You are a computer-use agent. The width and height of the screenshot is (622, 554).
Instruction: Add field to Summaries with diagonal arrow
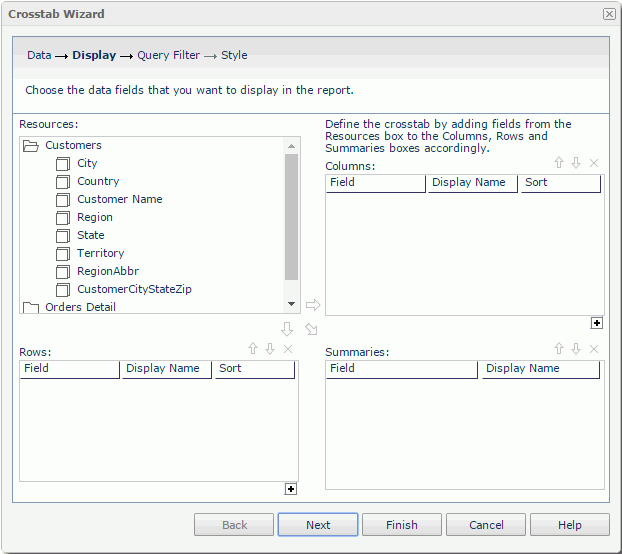point(311,329)
